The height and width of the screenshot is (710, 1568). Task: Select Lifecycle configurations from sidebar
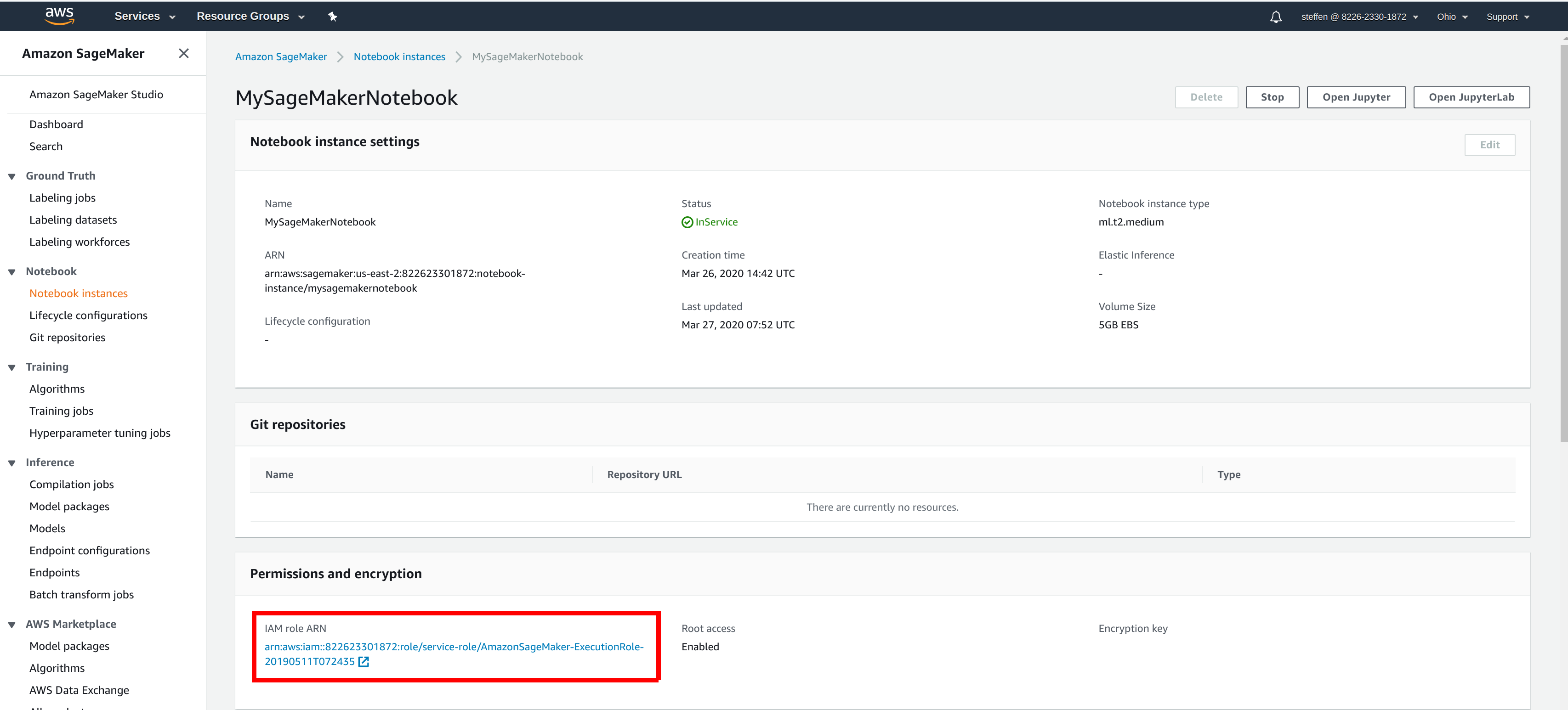click(x=88, y=315)
